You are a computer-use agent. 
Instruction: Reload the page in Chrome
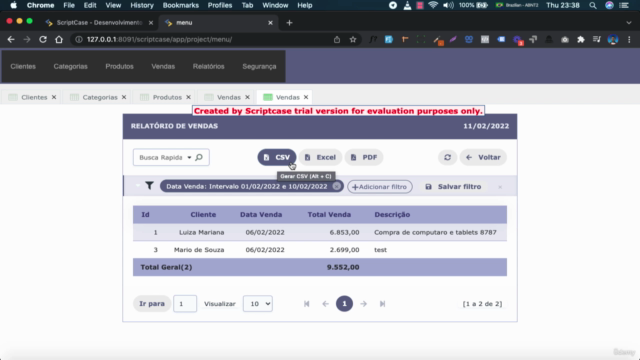pos(43,40)
